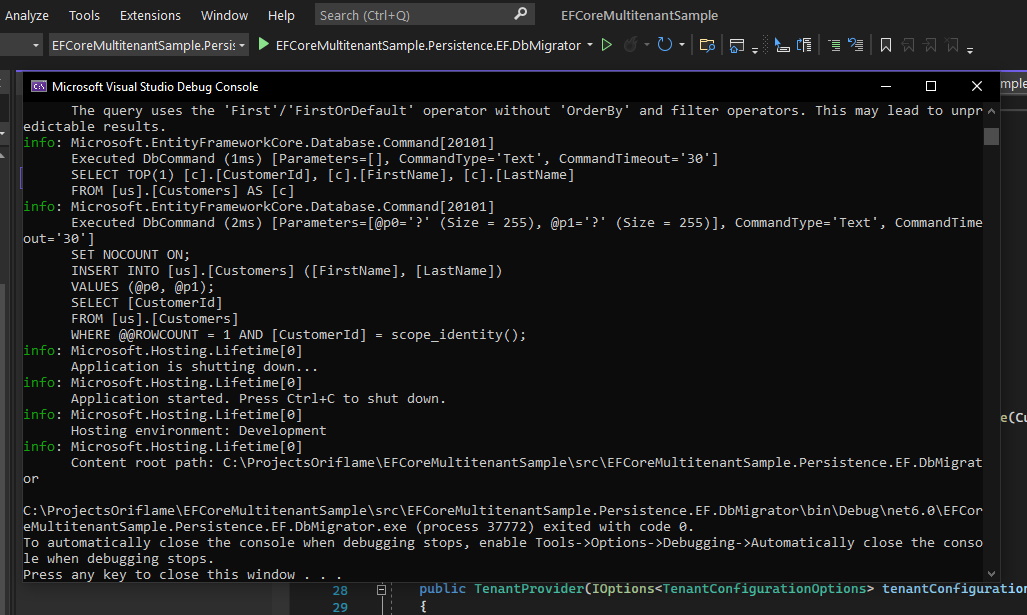Click 'SET NOCOUNT ON;' console line

(x=130, y=255)
